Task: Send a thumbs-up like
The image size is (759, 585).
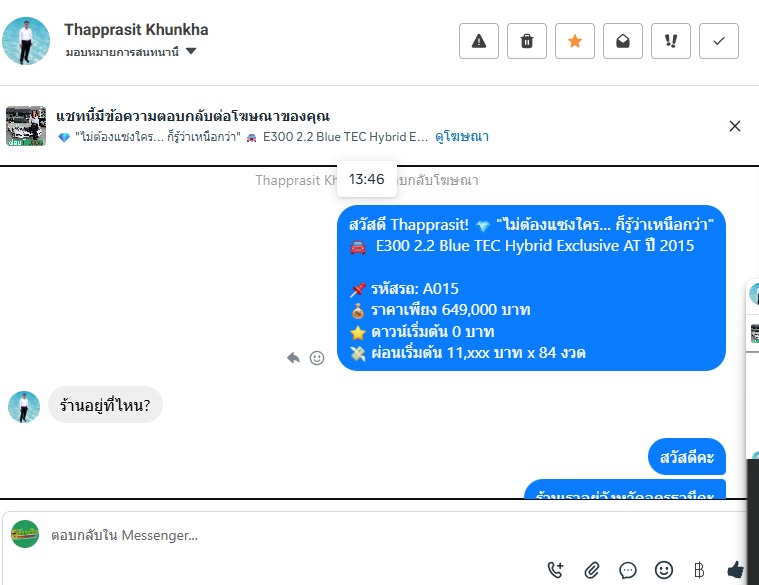Action: click(x=736, y=570)
